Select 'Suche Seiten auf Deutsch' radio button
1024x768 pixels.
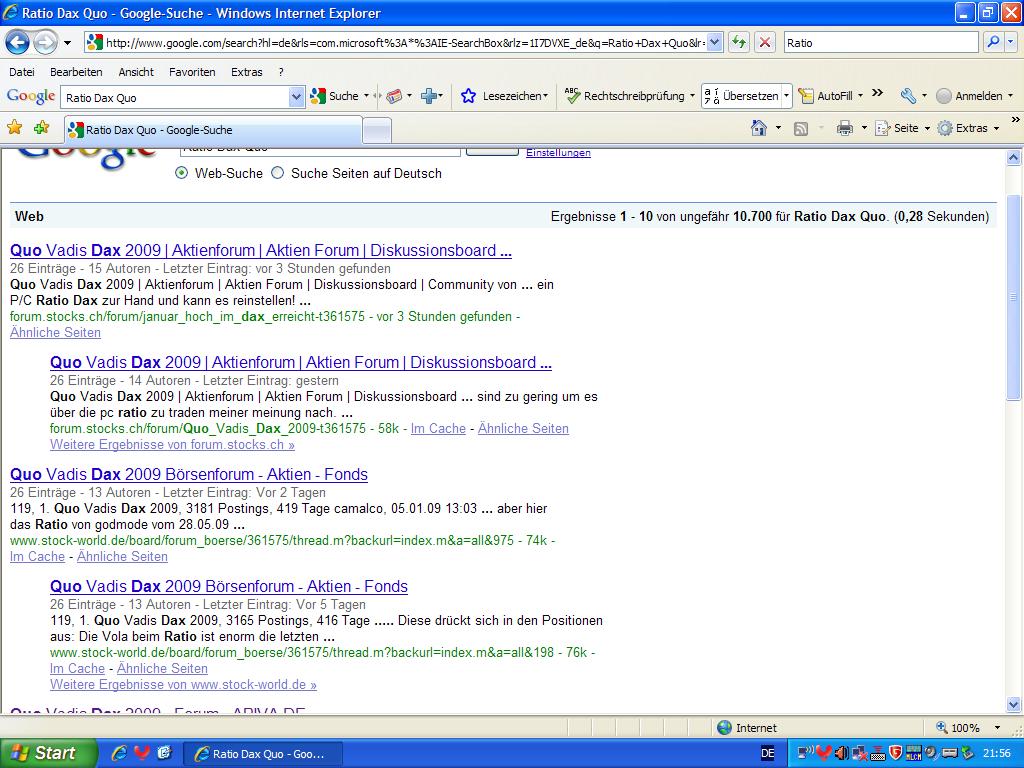coord(278,173)
